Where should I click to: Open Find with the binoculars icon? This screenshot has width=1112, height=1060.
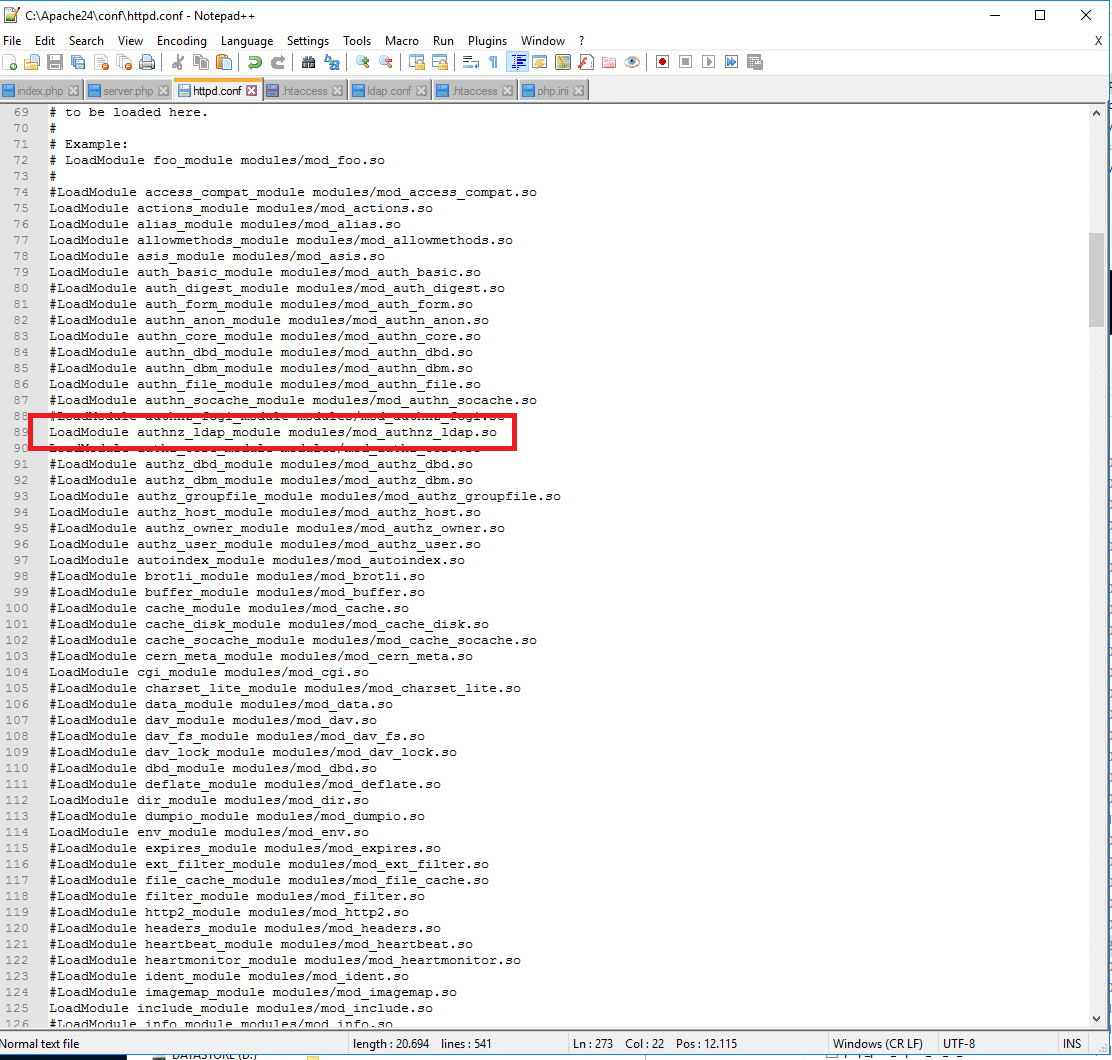coord(308,62)
